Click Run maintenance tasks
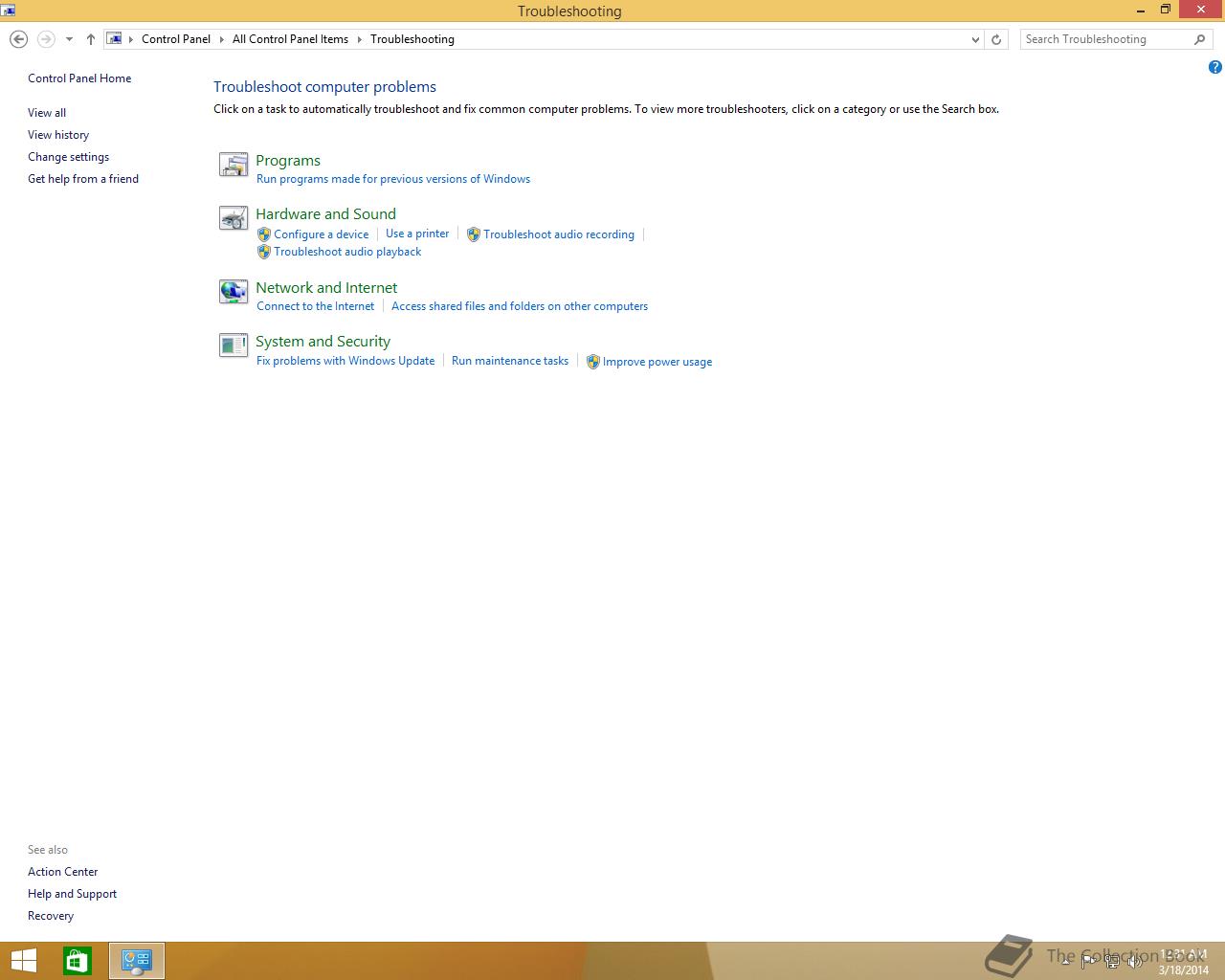Screen dimensions: 1225x980 [x=510, y=361]
